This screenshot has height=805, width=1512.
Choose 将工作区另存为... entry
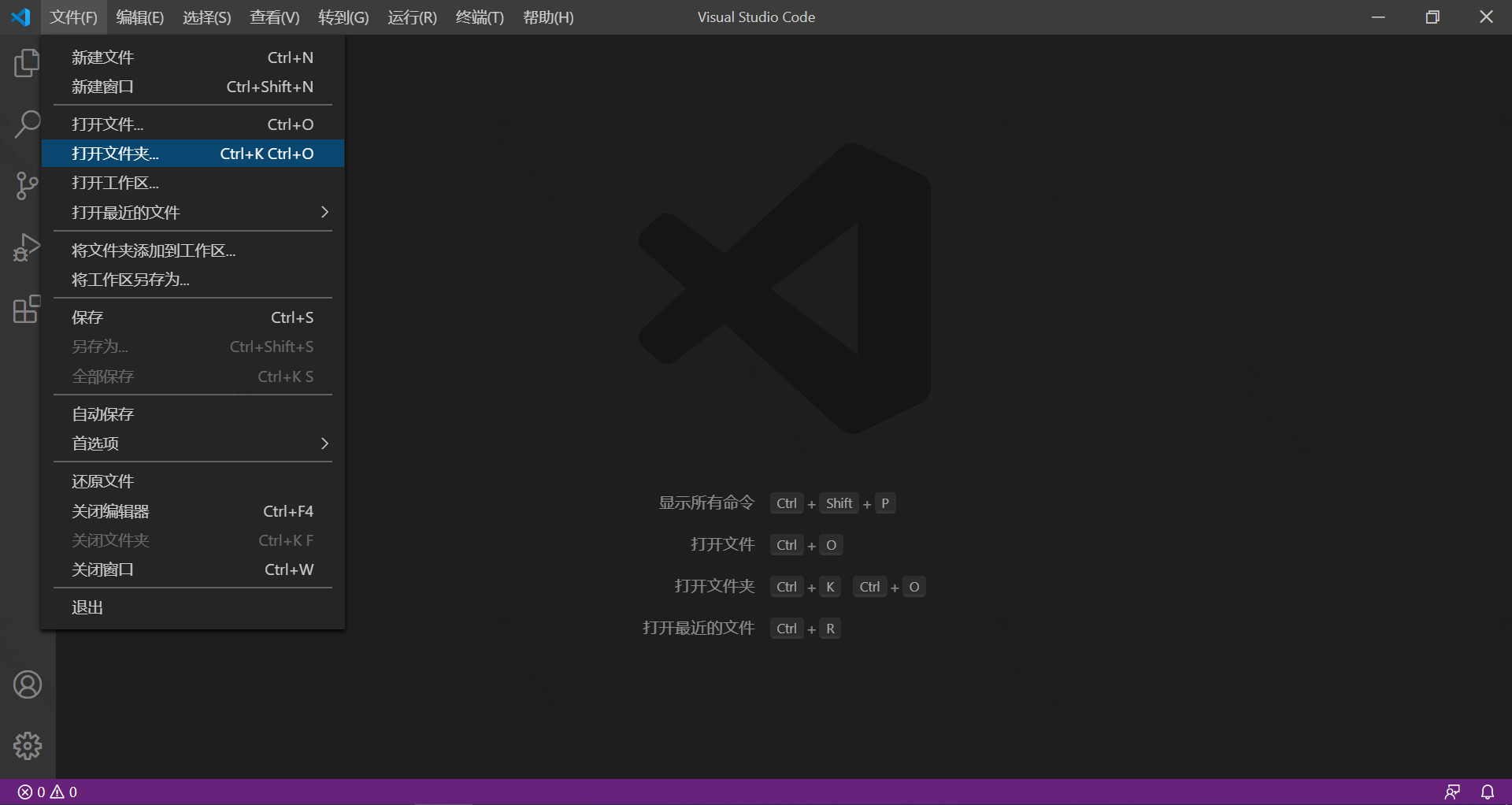(x=192, y=280)
